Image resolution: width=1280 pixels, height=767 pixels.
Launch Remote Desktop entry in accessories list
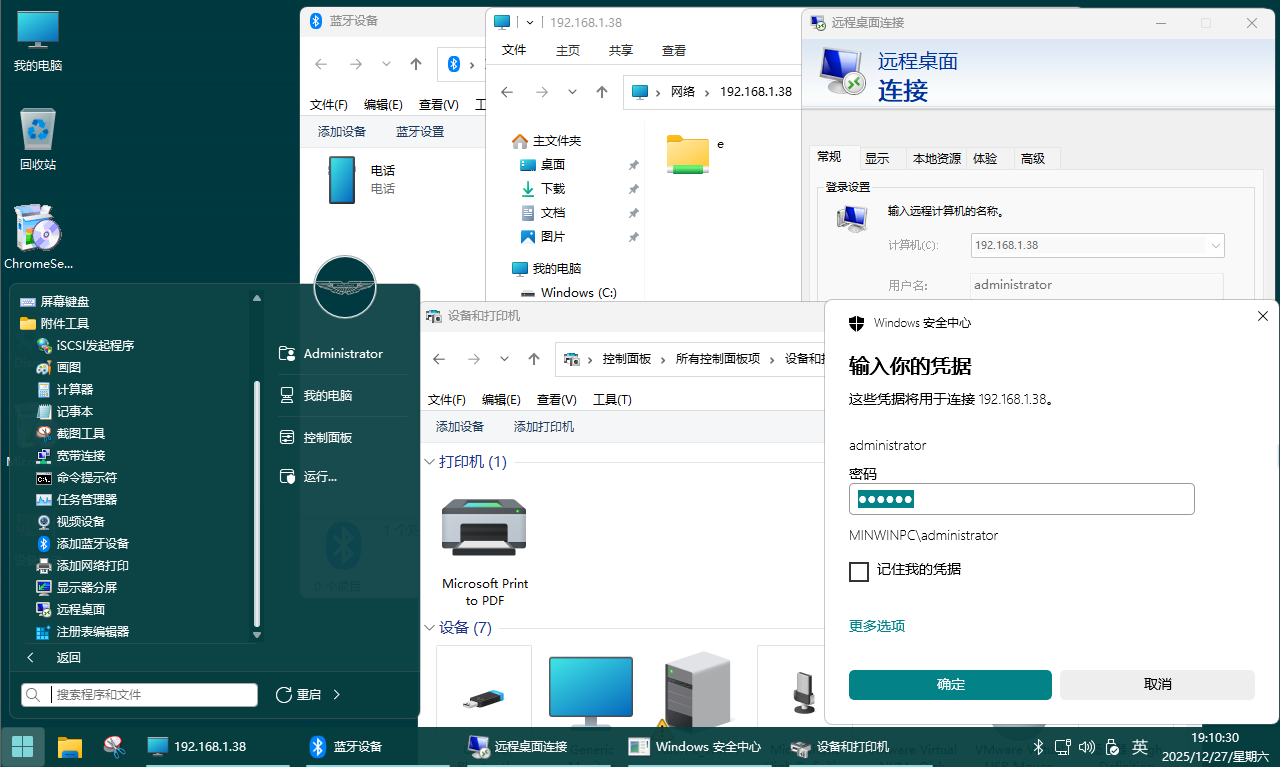click(x=80, y=610)
